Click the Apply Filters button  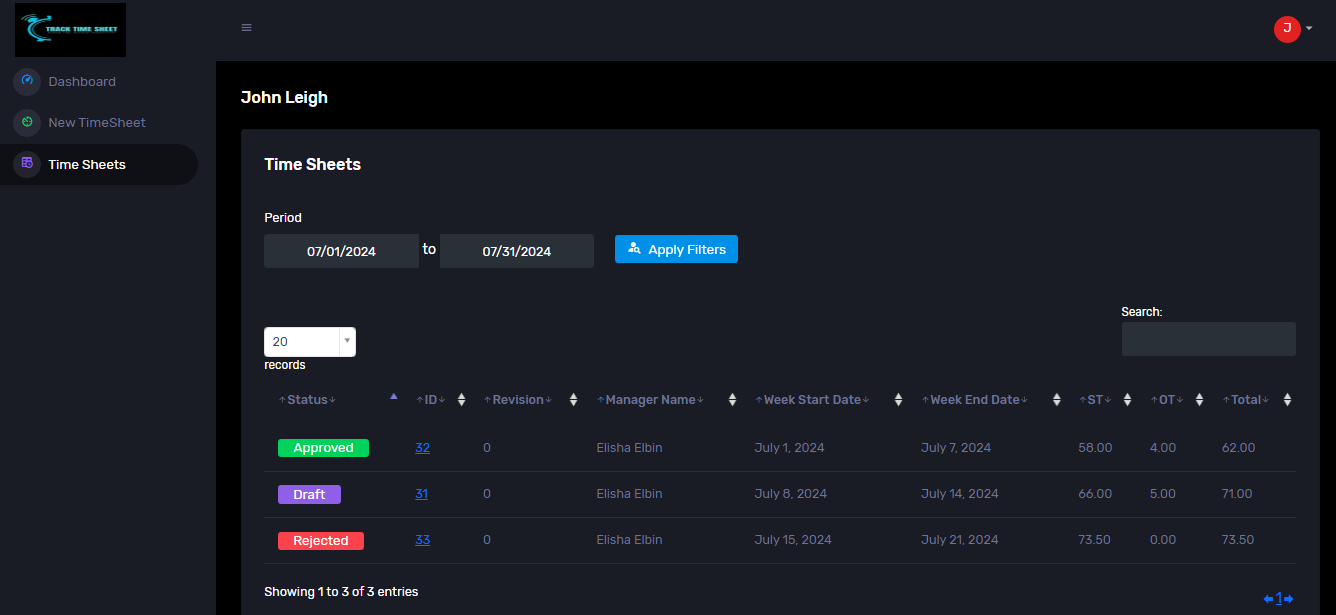coord(676,250)
